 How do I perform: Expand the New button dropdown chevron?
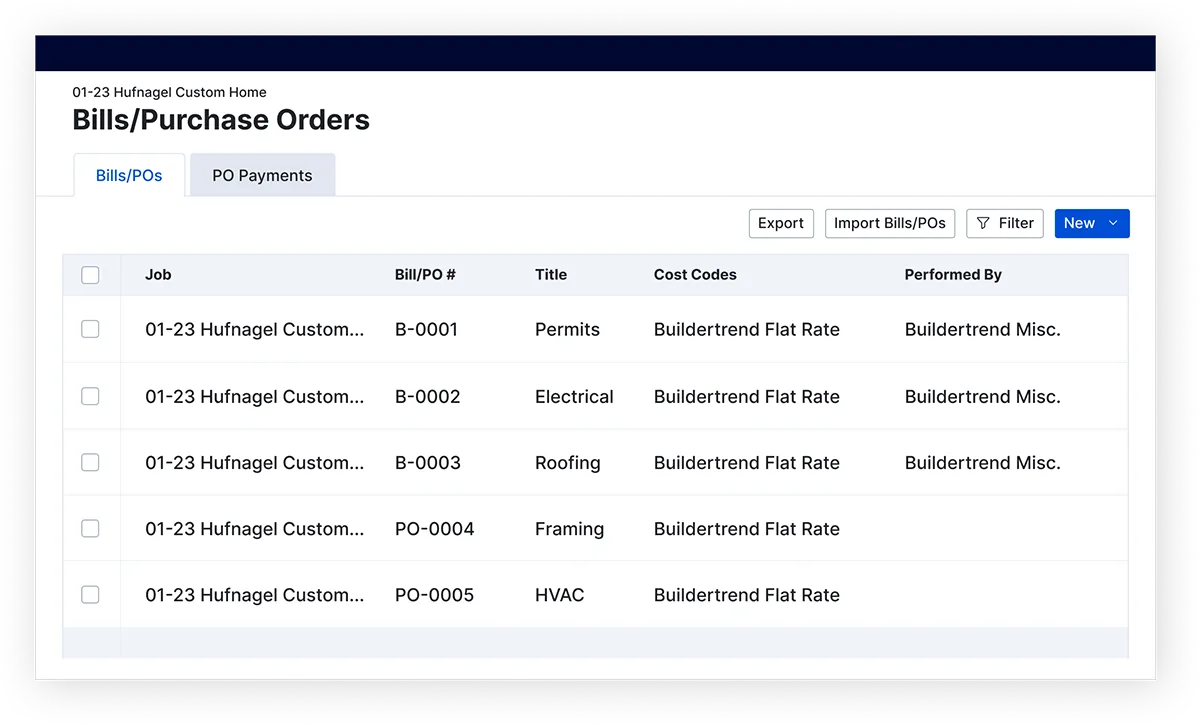(x=1113, y=224)
